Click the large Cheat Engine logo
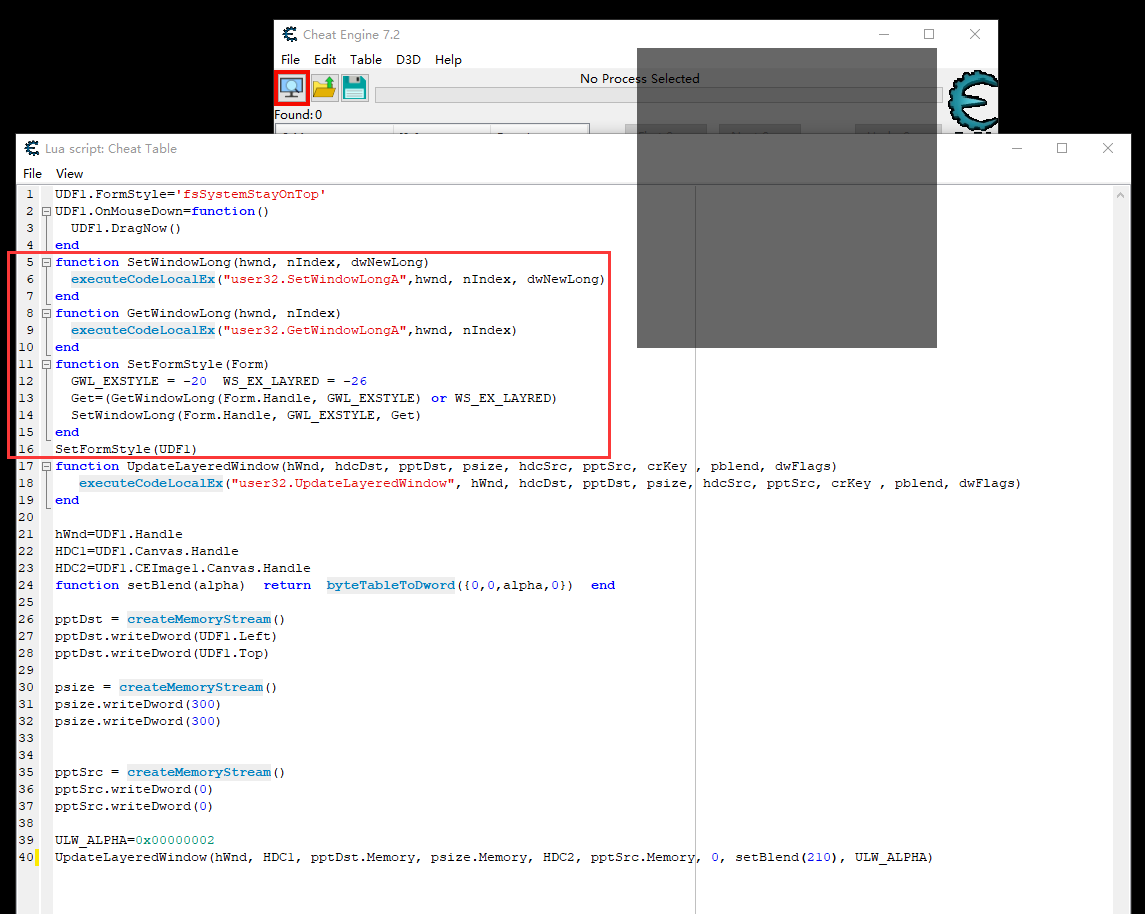 (972, 100)
